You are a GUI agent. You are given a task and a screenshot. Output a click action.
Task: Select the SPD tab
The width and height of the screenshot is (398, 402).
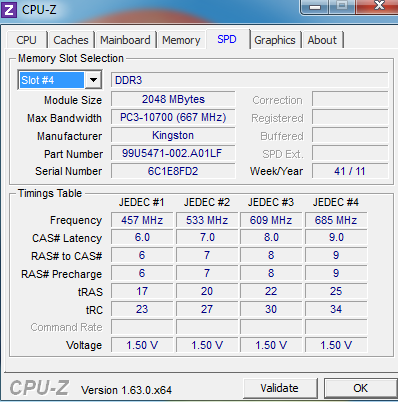click(x=227, y=39)
